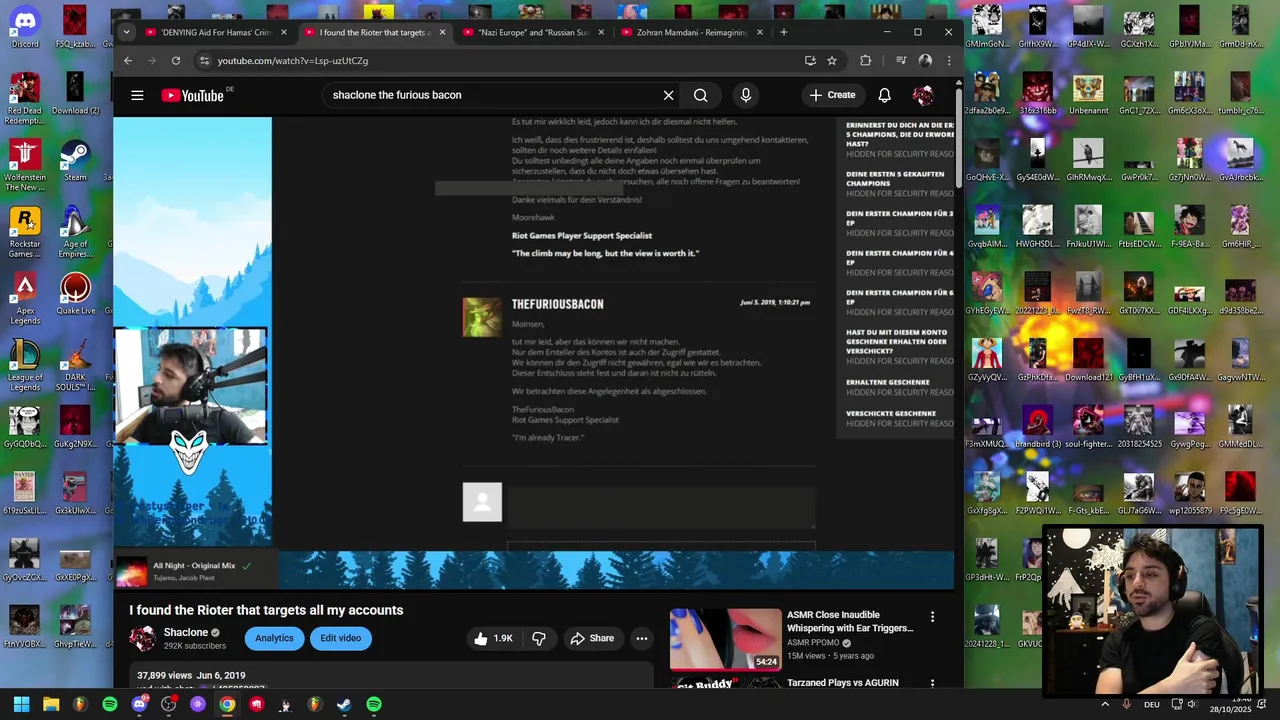The image size is (1280, 720).
Task: Open more actions below the video
Action: tap(642, 638)
